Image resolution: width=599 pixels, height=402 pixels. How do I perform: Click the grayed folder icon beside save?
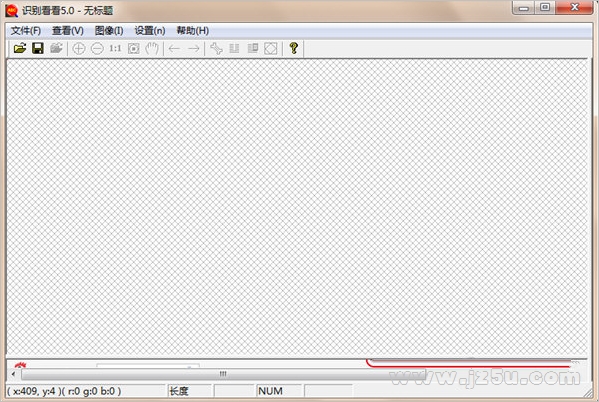pos(56,49)
